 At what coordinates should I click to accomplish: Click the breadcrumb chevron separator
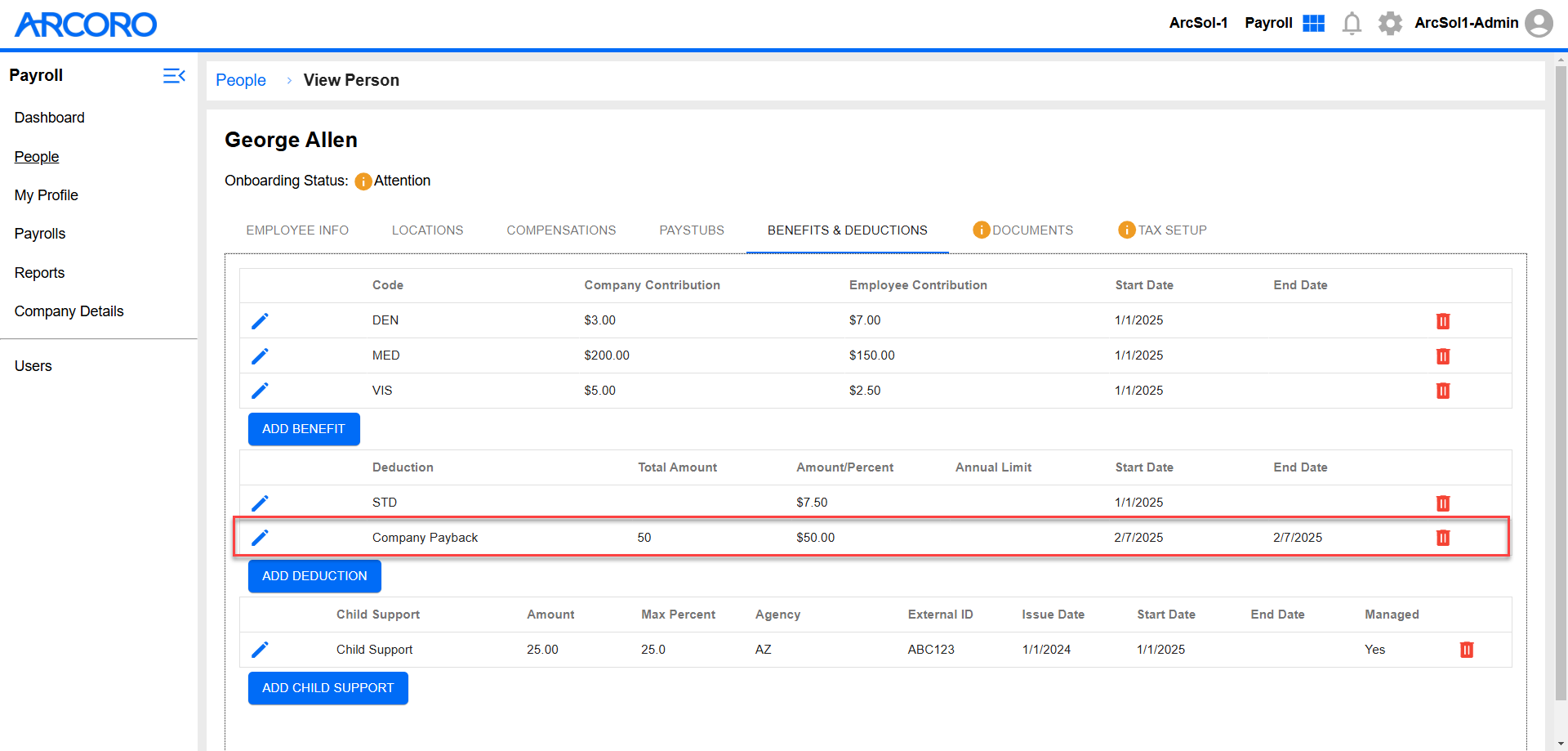click(x=289, y=80)
